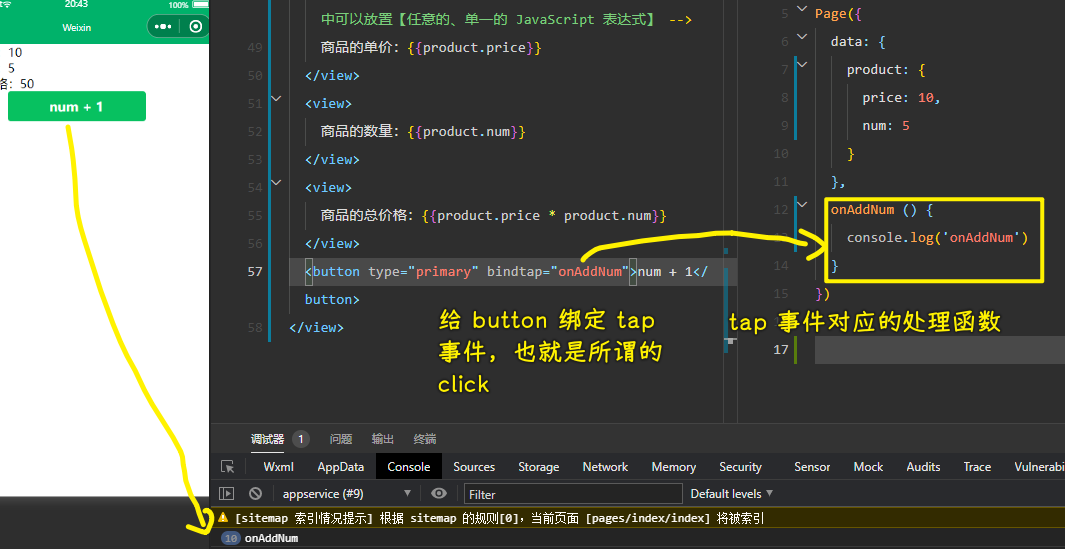The image size is (1065, 549).
Task: Open the Mock devtools tab
Action: [868, 467]
